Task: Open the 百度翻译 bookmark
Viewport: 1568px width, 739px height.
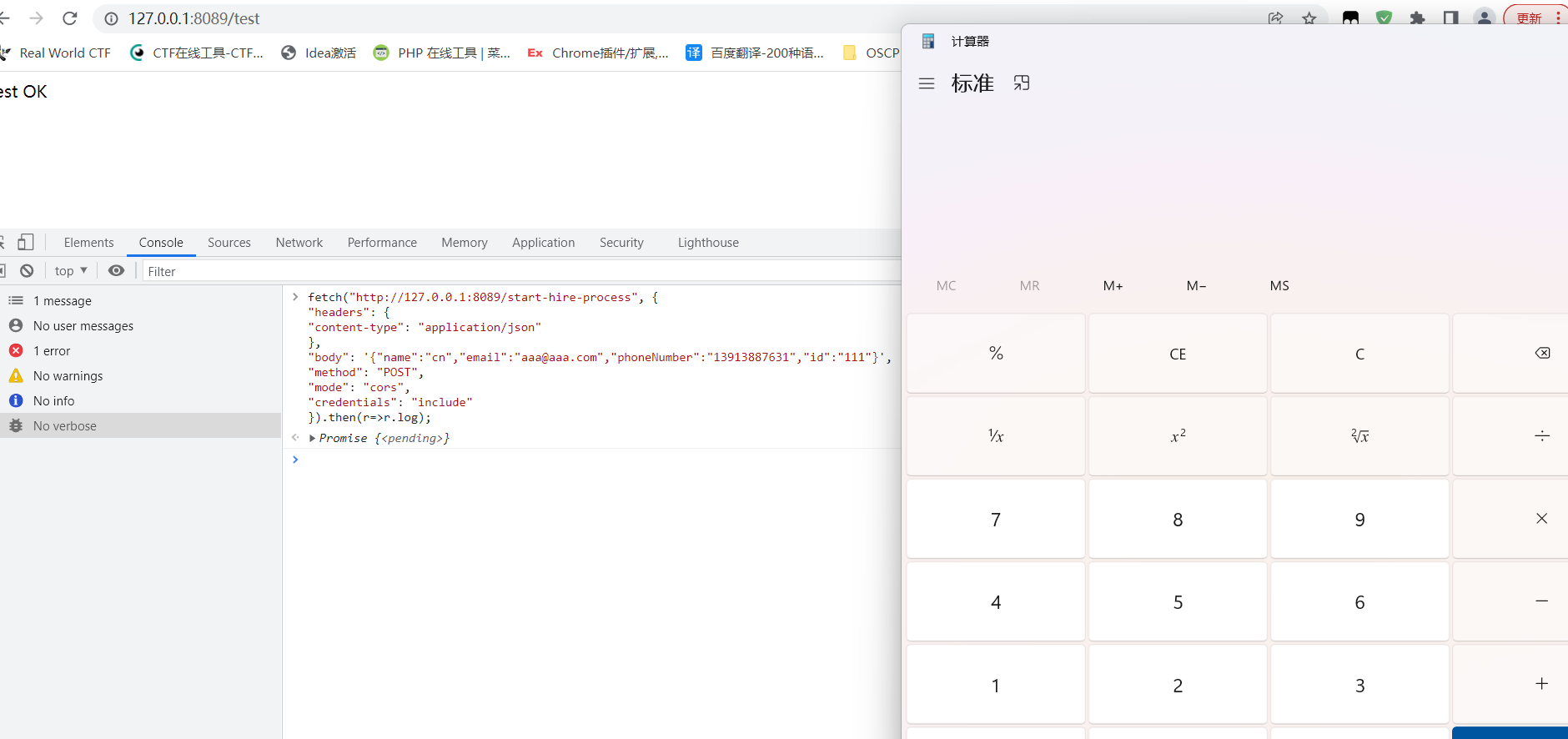Action: pos(755,53)
